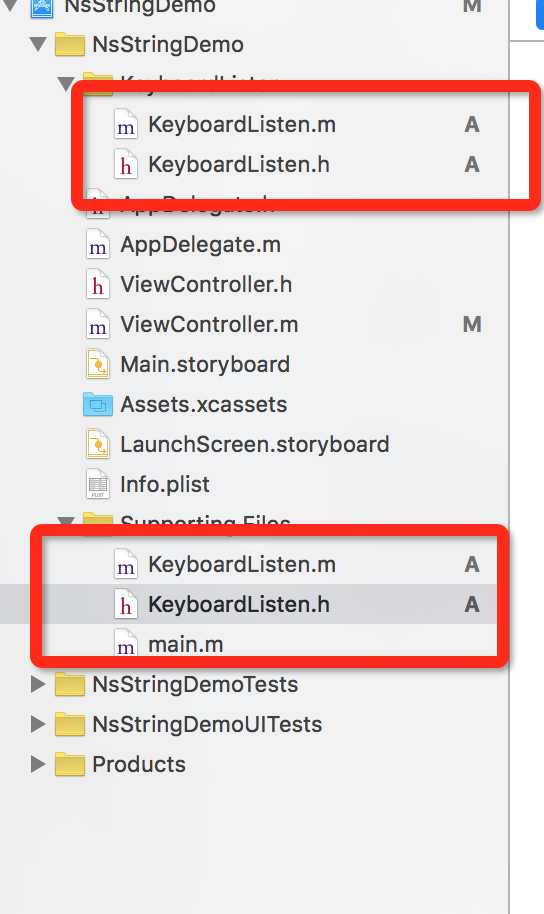544x914 pixels.
Task: Select the highlighted KeyboardListen.h file
Action: pyautogui.click(x=238, y=604)
